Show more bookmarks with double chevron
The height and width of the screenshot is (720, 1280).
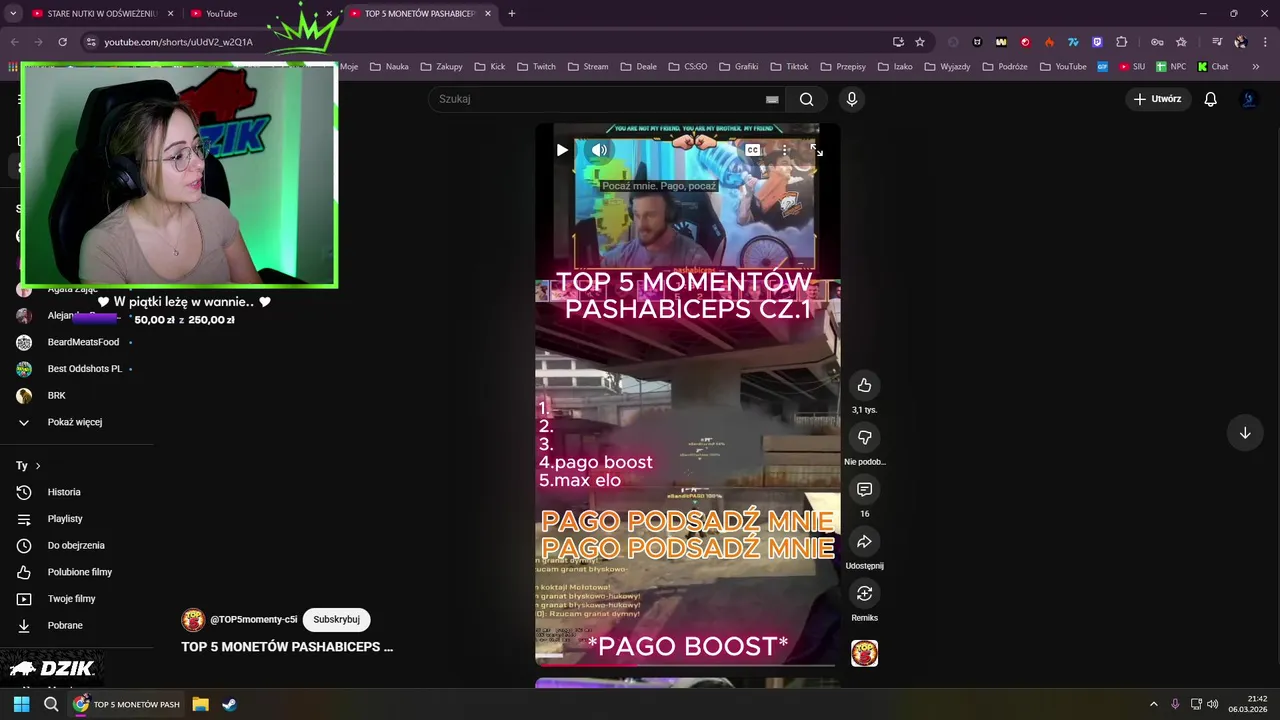(x=1255, y=67)
